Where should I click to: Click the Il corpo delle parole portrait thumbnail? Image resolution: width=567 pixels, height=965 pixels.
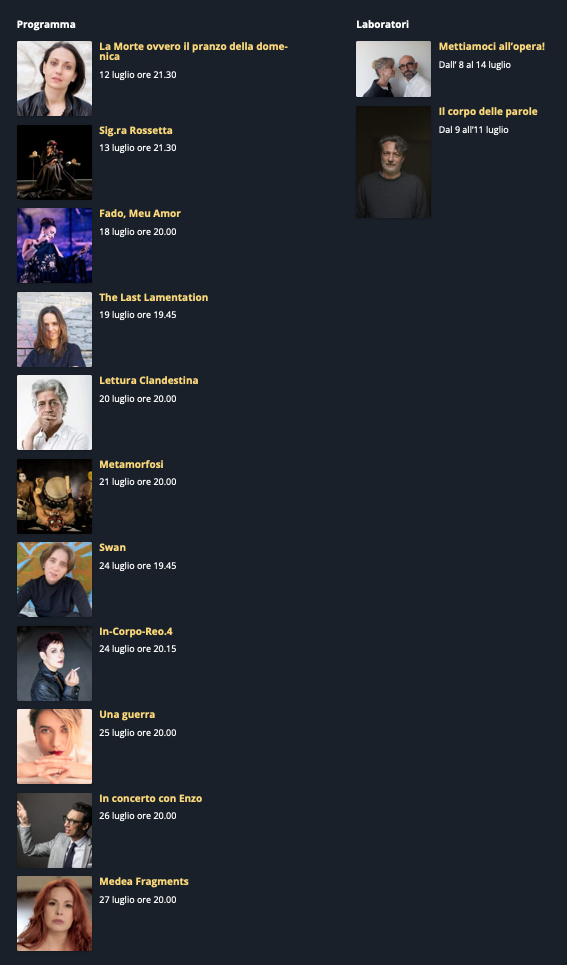[393, 162]
